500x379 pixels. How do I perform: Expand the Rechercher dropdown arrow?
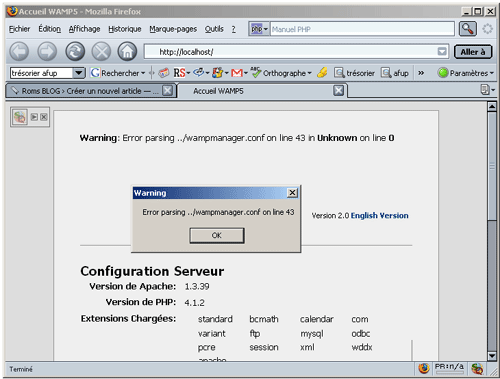(143, 73)
